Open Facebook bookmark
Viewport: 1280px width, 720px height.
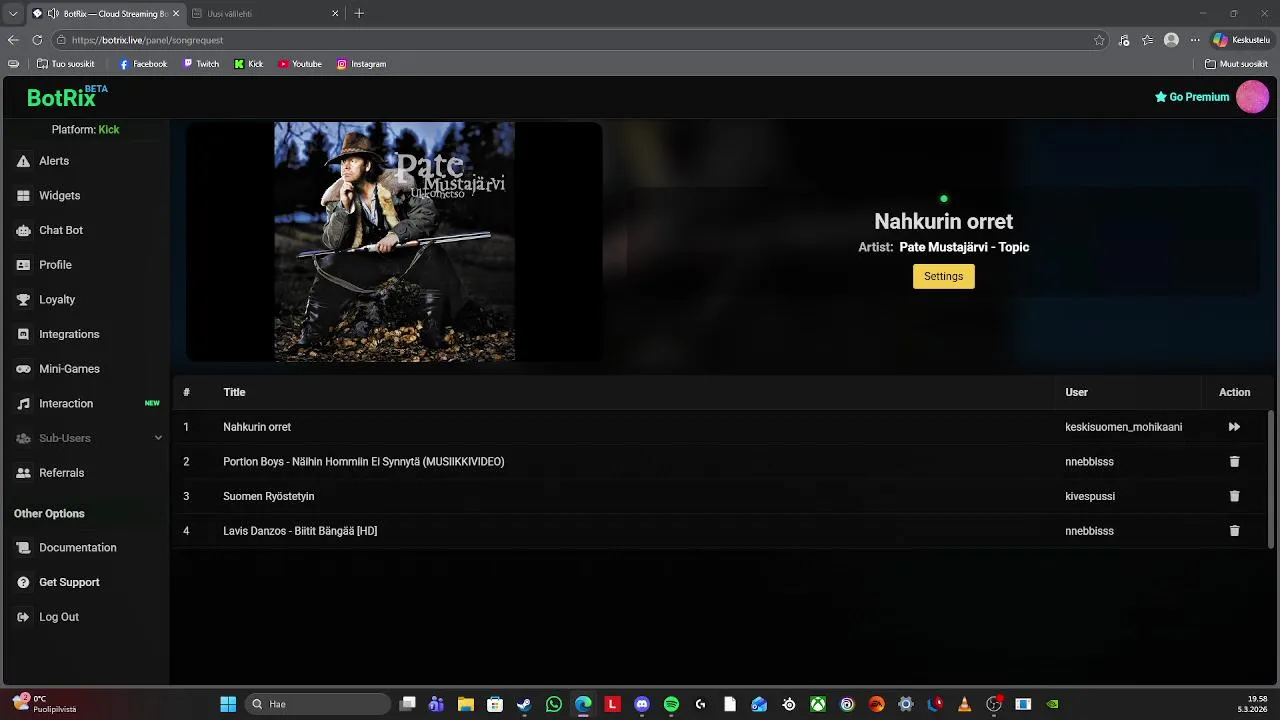click(143, 64)
